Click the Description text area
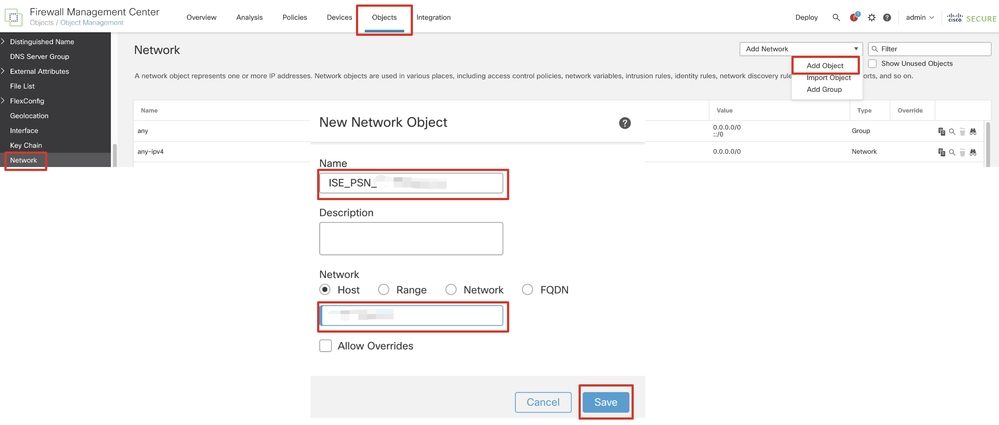 (411, 238)
